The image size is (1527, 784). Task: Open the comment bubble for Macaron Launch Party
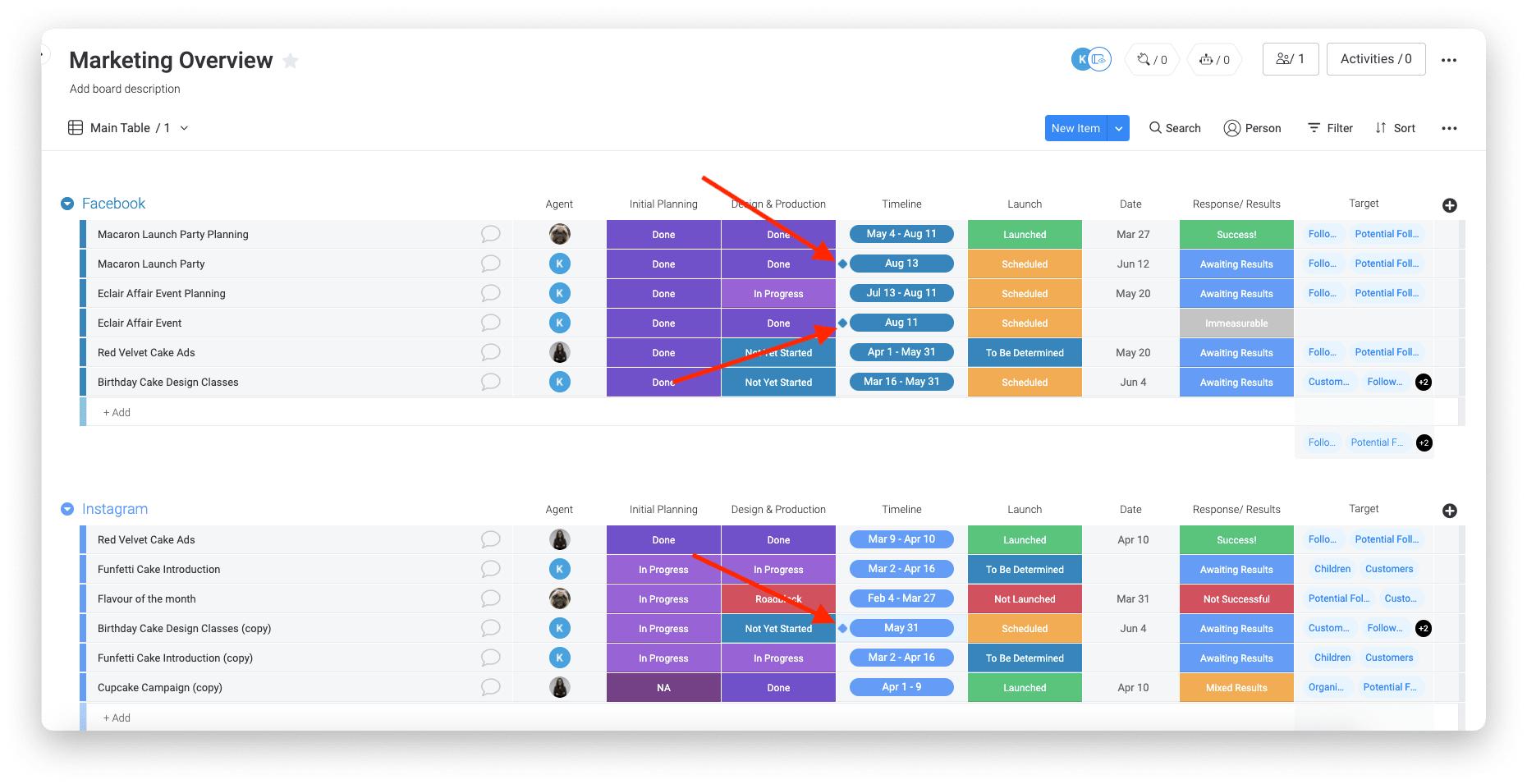[490, 264]
